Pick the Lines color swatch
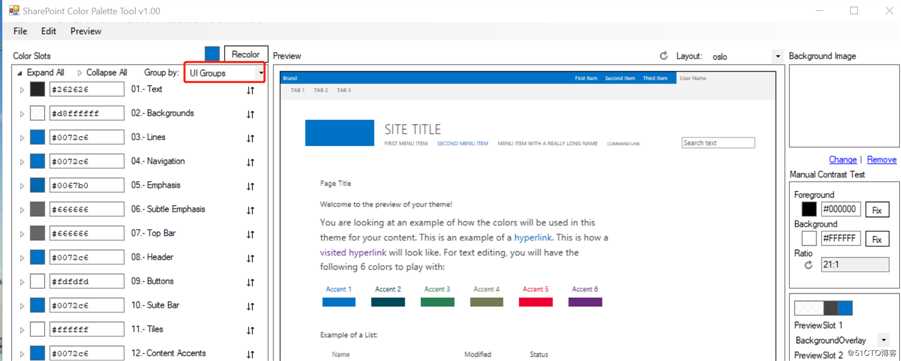 pos(37,137)
